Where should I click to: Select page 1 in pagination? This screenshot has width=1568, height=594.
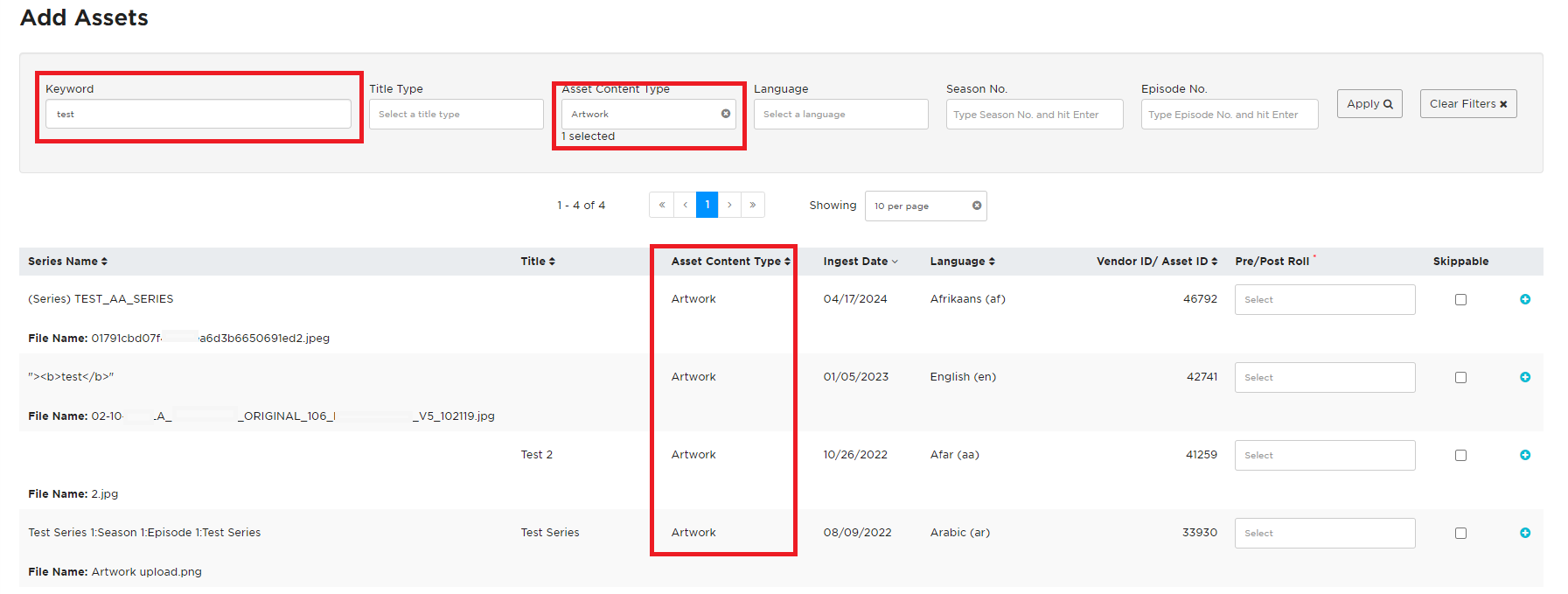click(x=707, y=205)
